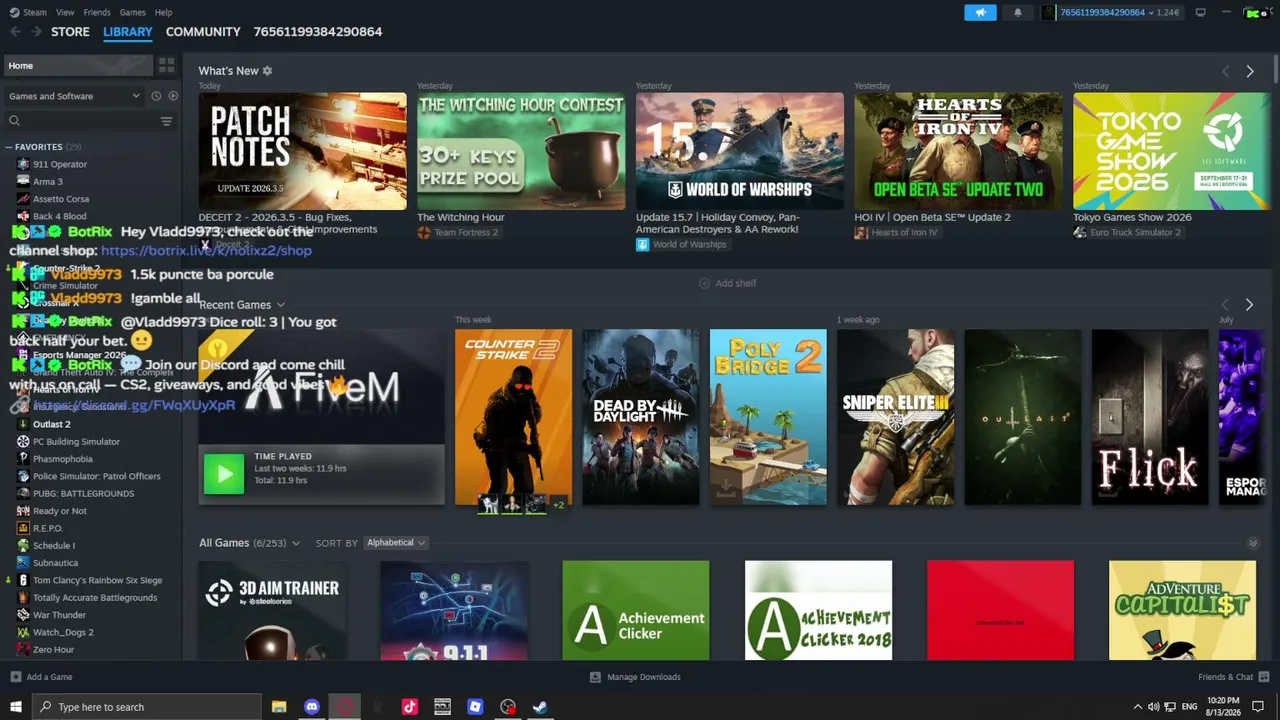1280x720 pixels.
Task: Toggle the ready-to-play filter icon
Action: click(x=173, y=96)
